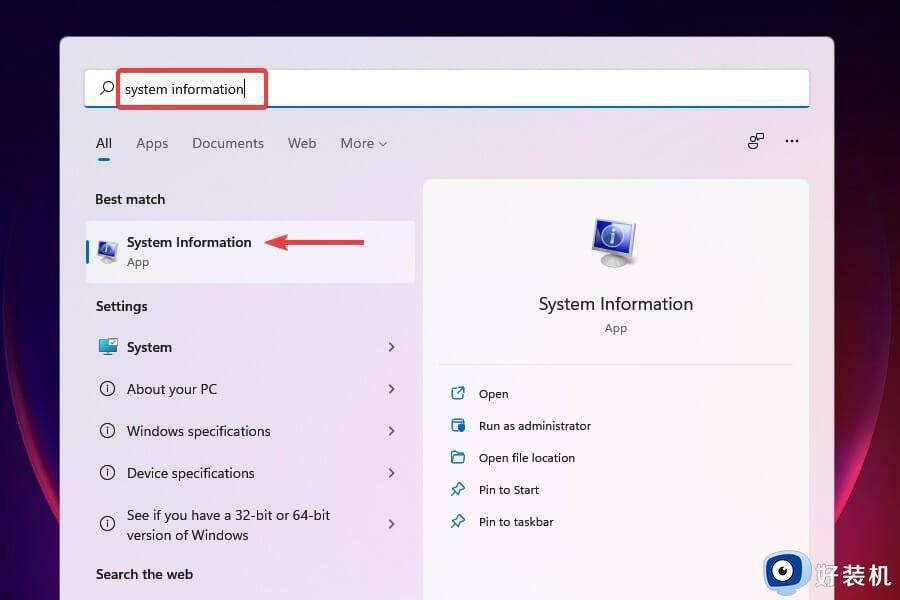Expand the About your PC chevron
This screenshot has height=600, width=900.
pyautogui.click(x=391, y=389)
